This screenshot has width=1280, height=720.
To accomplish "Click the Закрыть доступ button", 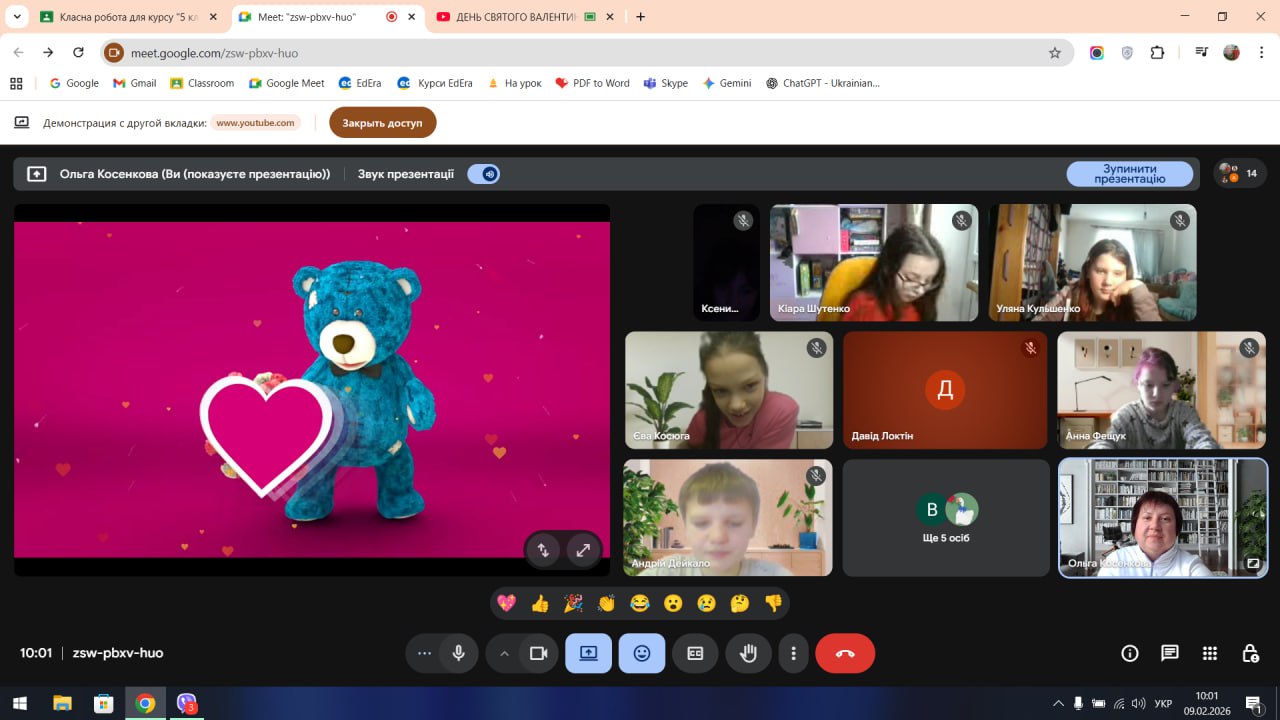I will (x=382, y=123).
